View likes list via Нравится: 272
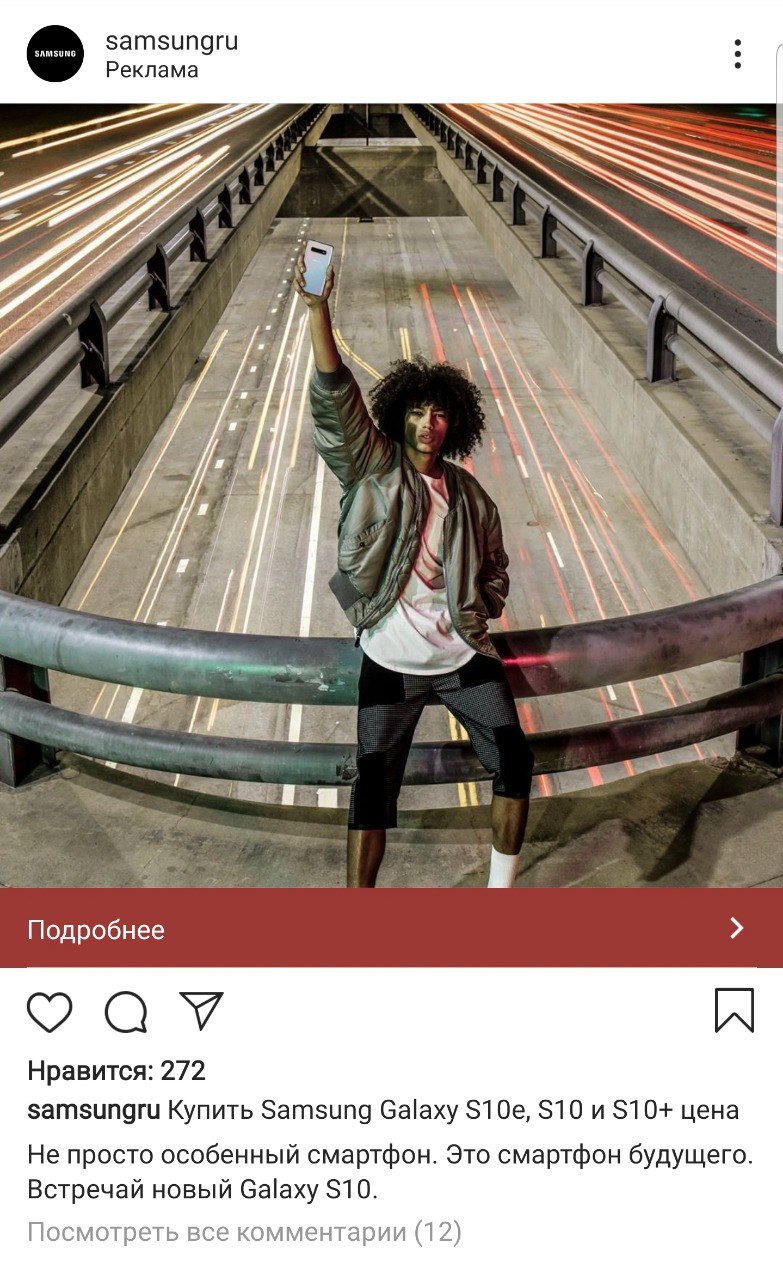 click(116, 1071)
